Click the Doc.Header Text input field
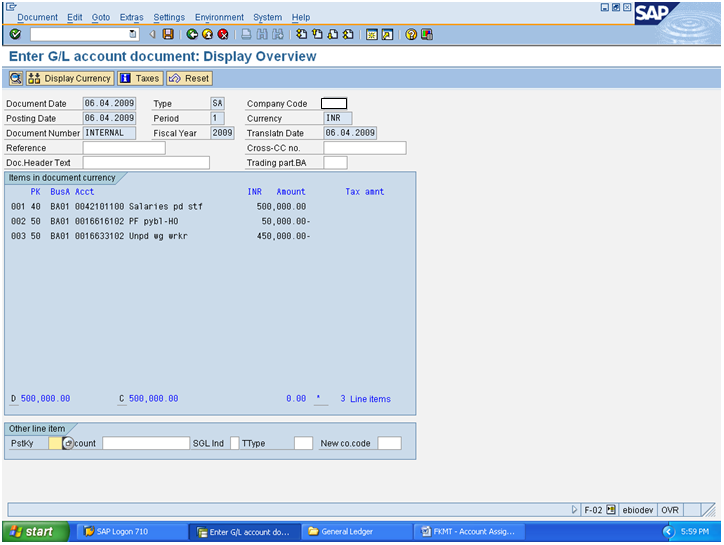The height and width of the screenshot is (545, 724). click(x=146, y=163)
